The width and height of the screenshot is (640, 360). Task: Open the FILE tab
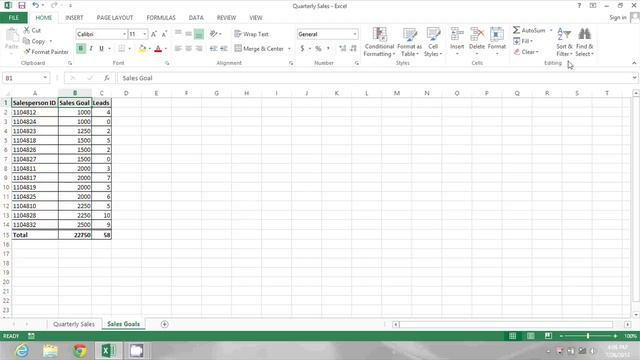pyautogui.click(x=14, y=18)
